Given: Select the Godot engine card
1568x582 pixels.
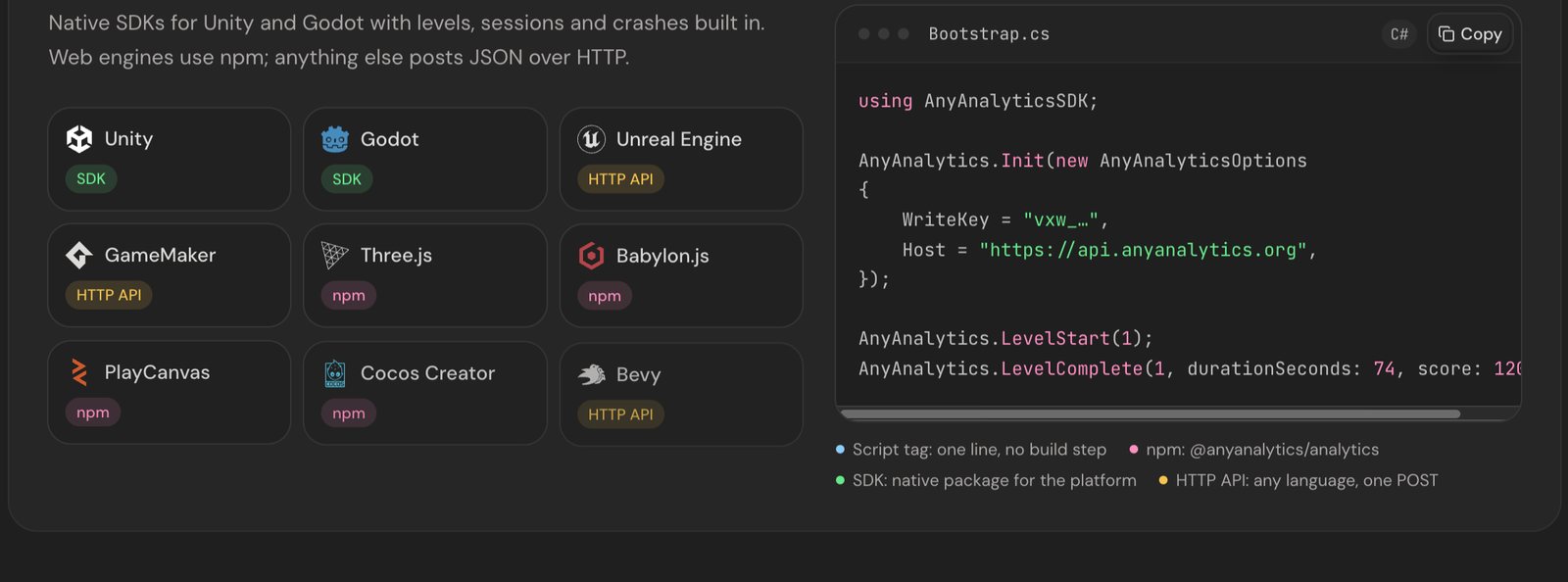Looking at the screenshot, I should pyautogui.click(x=425, y=159).
